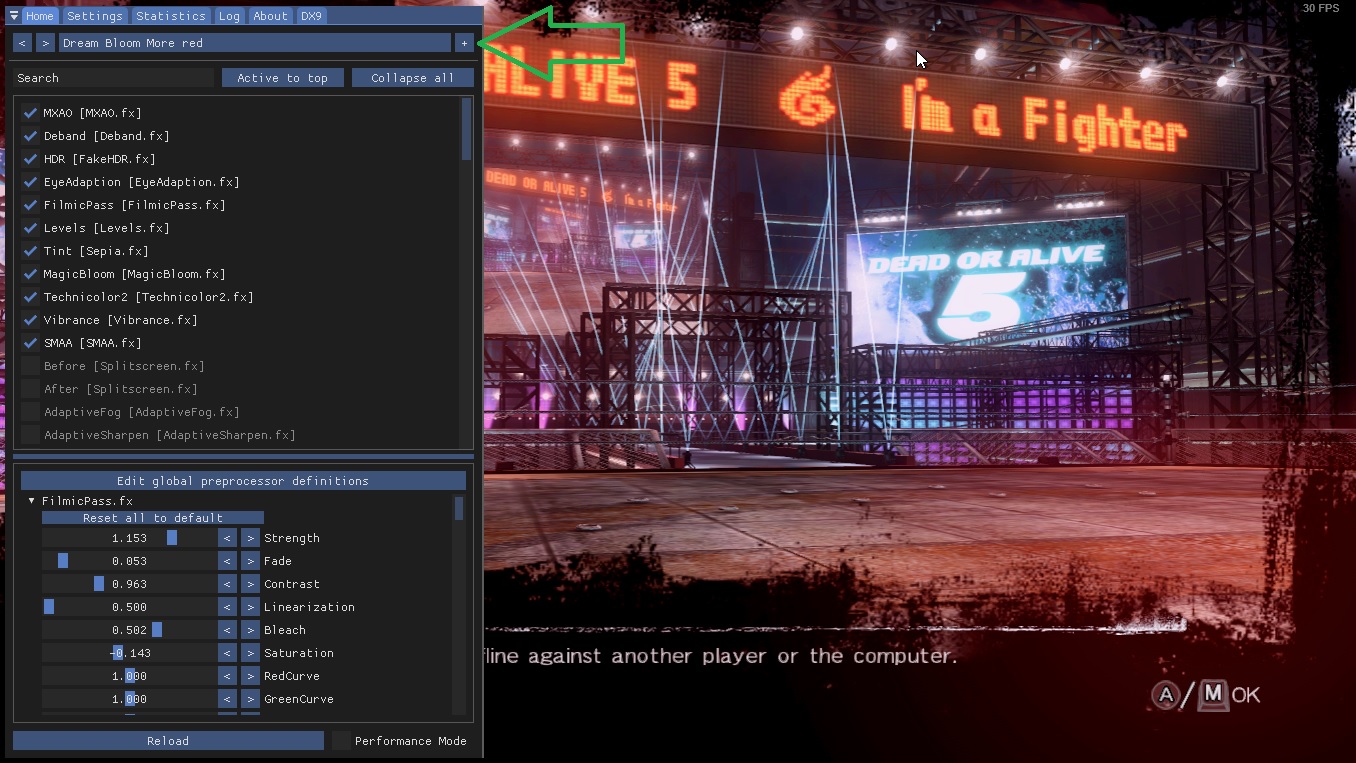Collapse the ReShade overlay with the triangle icon

click(14, 16)
